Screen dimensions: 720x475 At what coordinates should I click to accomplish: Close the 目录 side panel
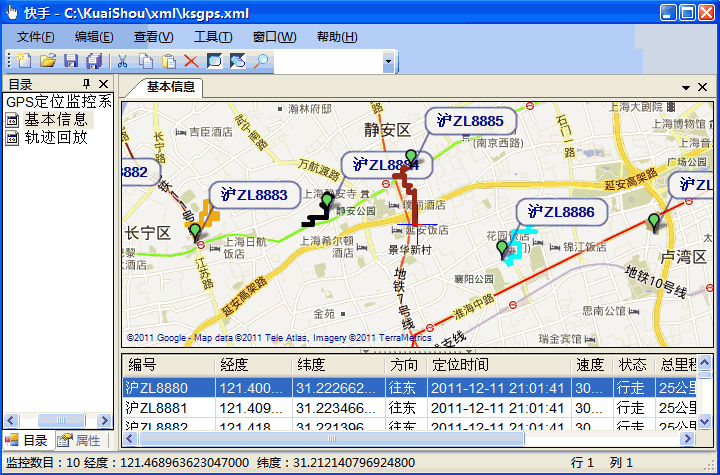(104, 84)
